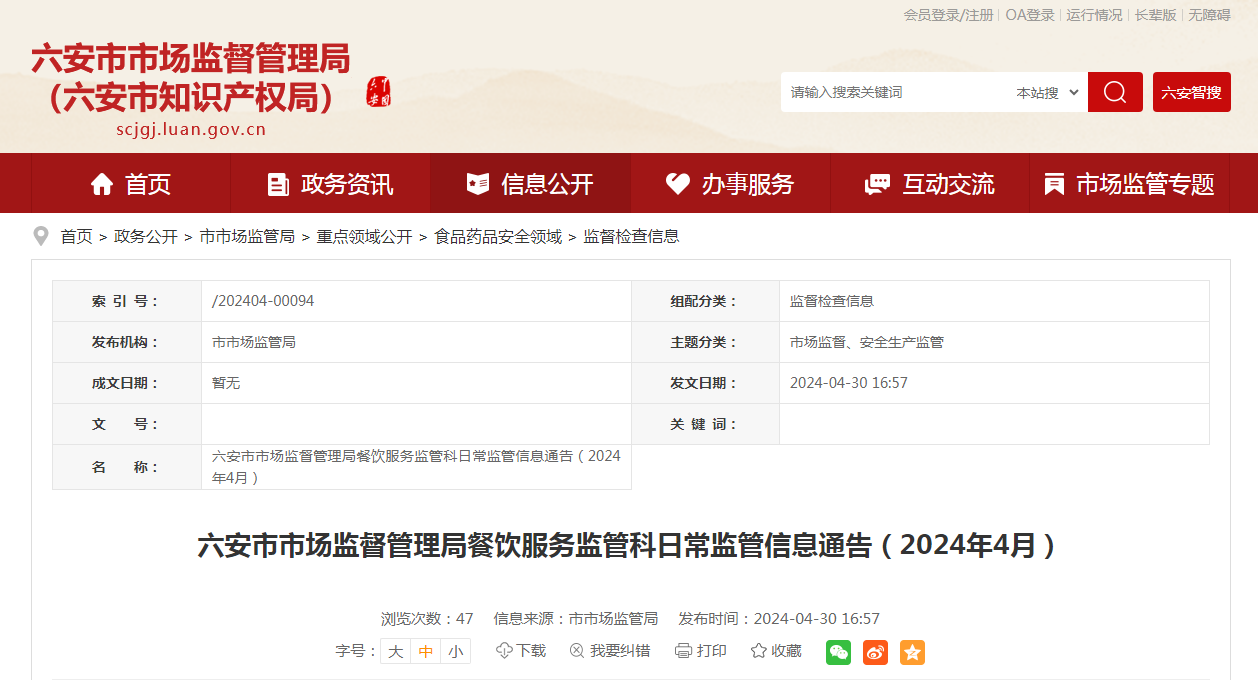Image resolution: width=1258 pixels, height=680 pixels.
Task: Click the heart icon beside 办事服务
Action: (678, 184)
